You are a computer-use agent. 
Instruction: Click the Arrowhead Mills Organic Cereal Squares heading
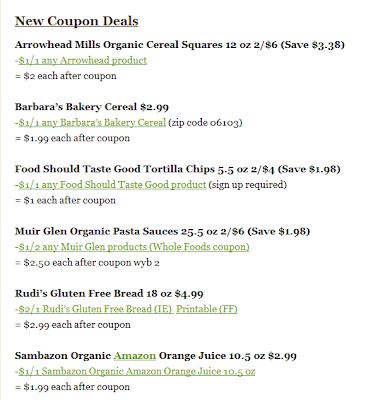[x=180, y=45]
